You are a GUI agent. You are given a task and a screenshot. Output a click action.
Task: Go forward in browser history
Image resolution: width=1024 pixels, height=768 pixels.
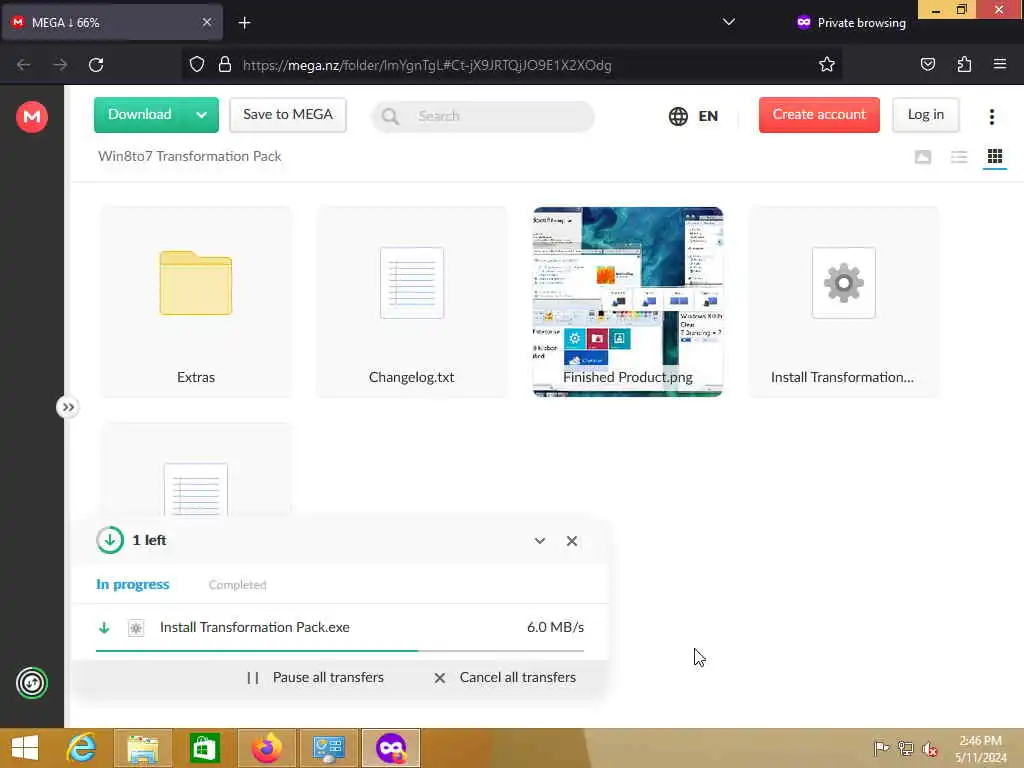click(59, 65)
